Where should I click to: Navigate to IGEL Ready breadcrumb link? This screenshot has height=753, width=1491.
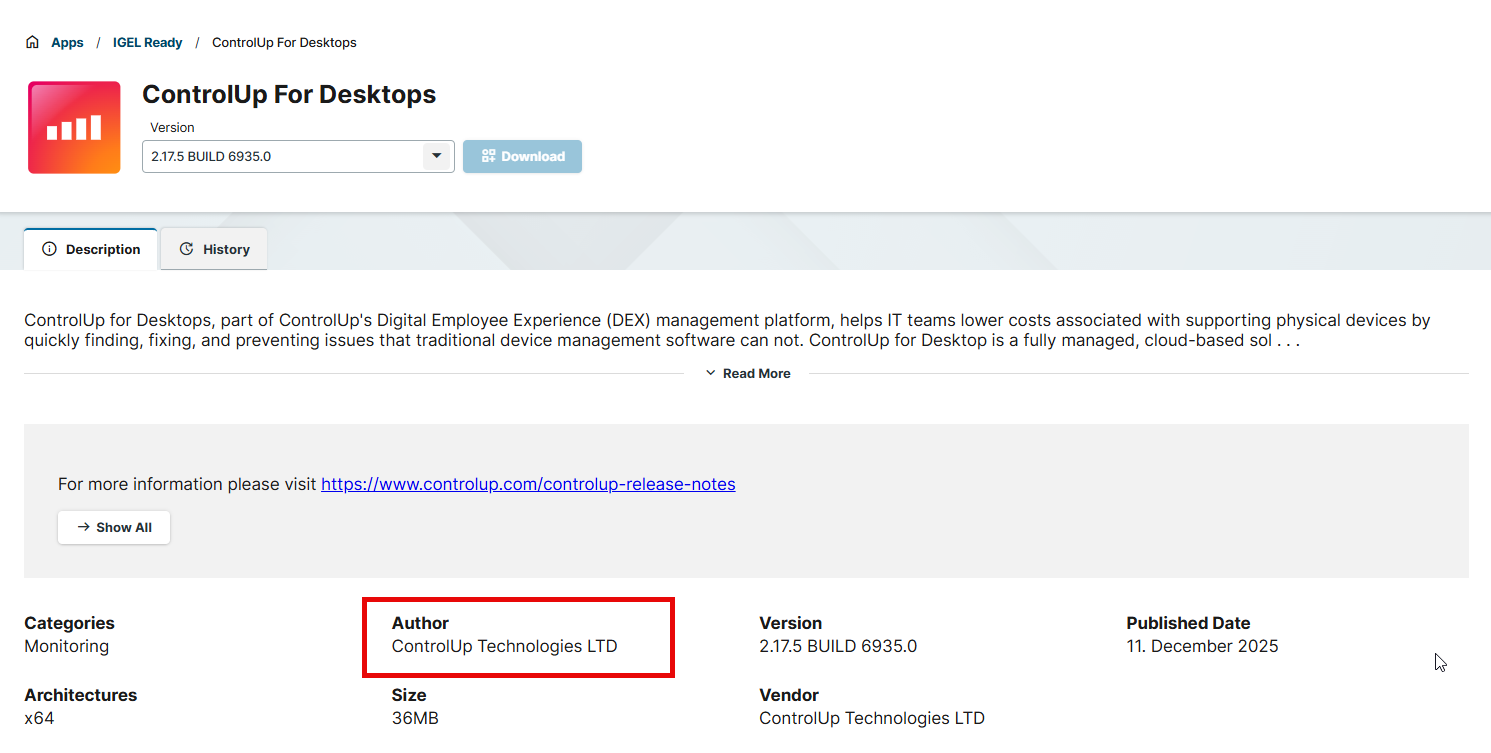point(148,42)
